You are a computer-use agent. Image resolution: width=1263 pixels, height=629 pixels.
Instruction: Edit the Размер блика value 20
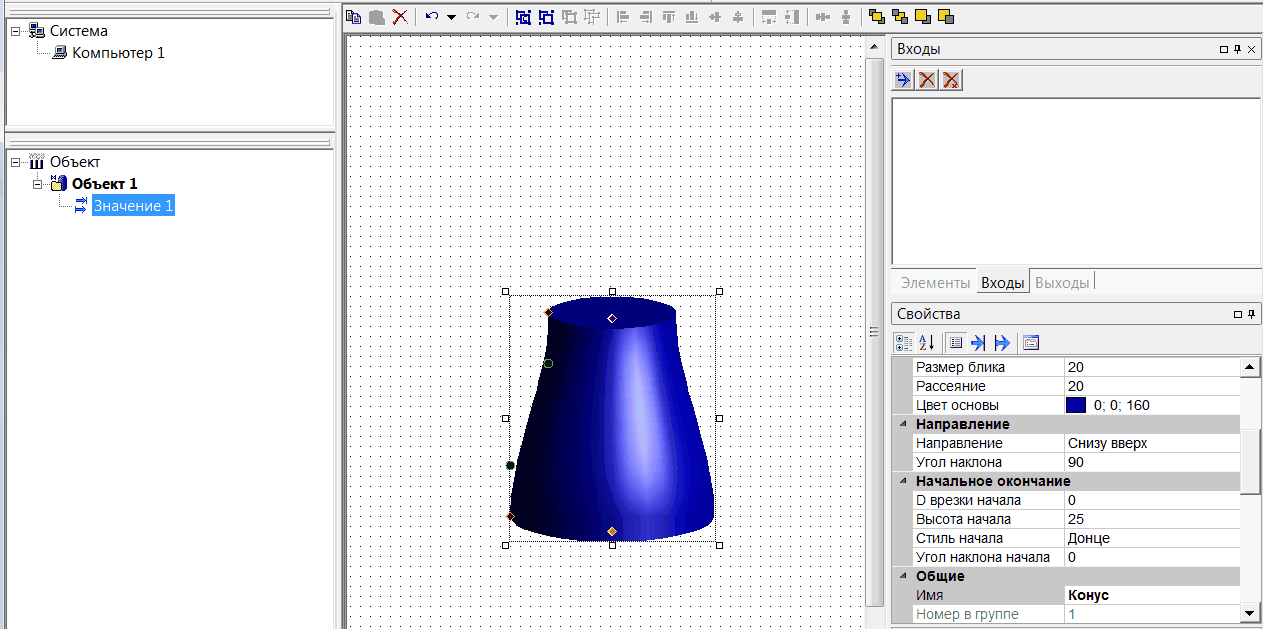(1151, 367)
